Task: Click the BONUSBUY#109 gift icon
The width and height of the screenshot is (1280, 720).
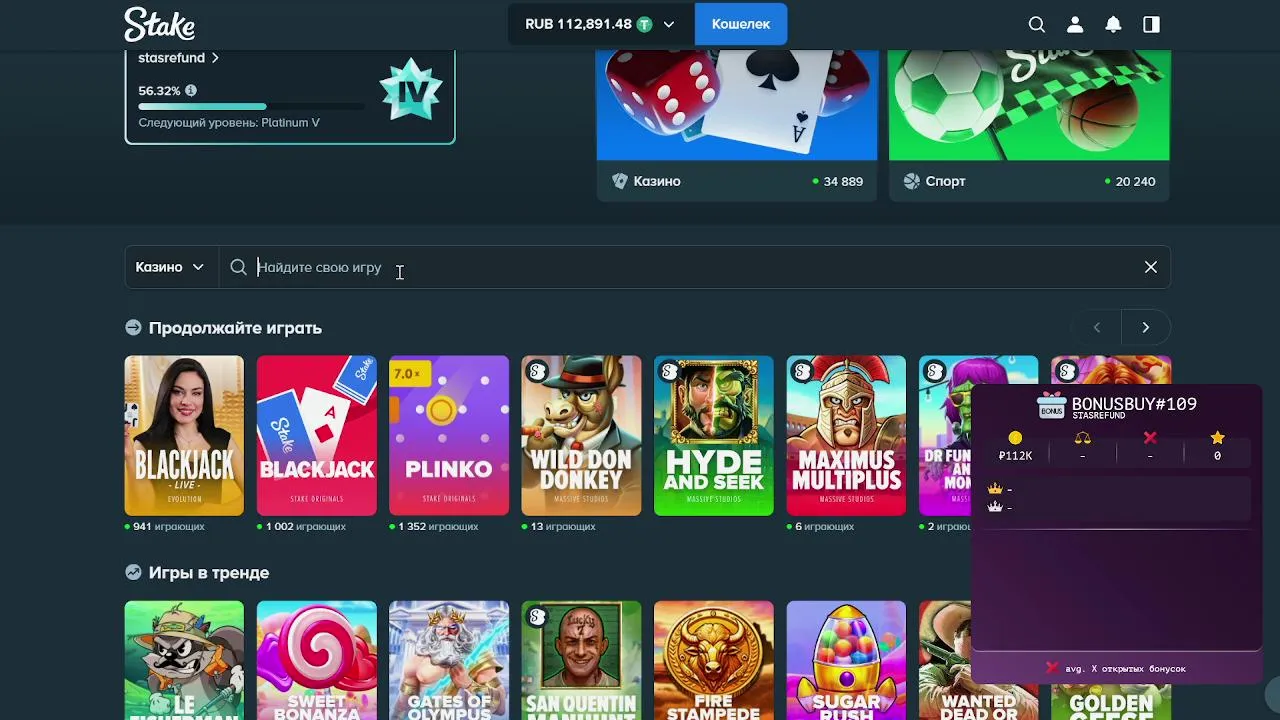Action: pos(1051,405)
